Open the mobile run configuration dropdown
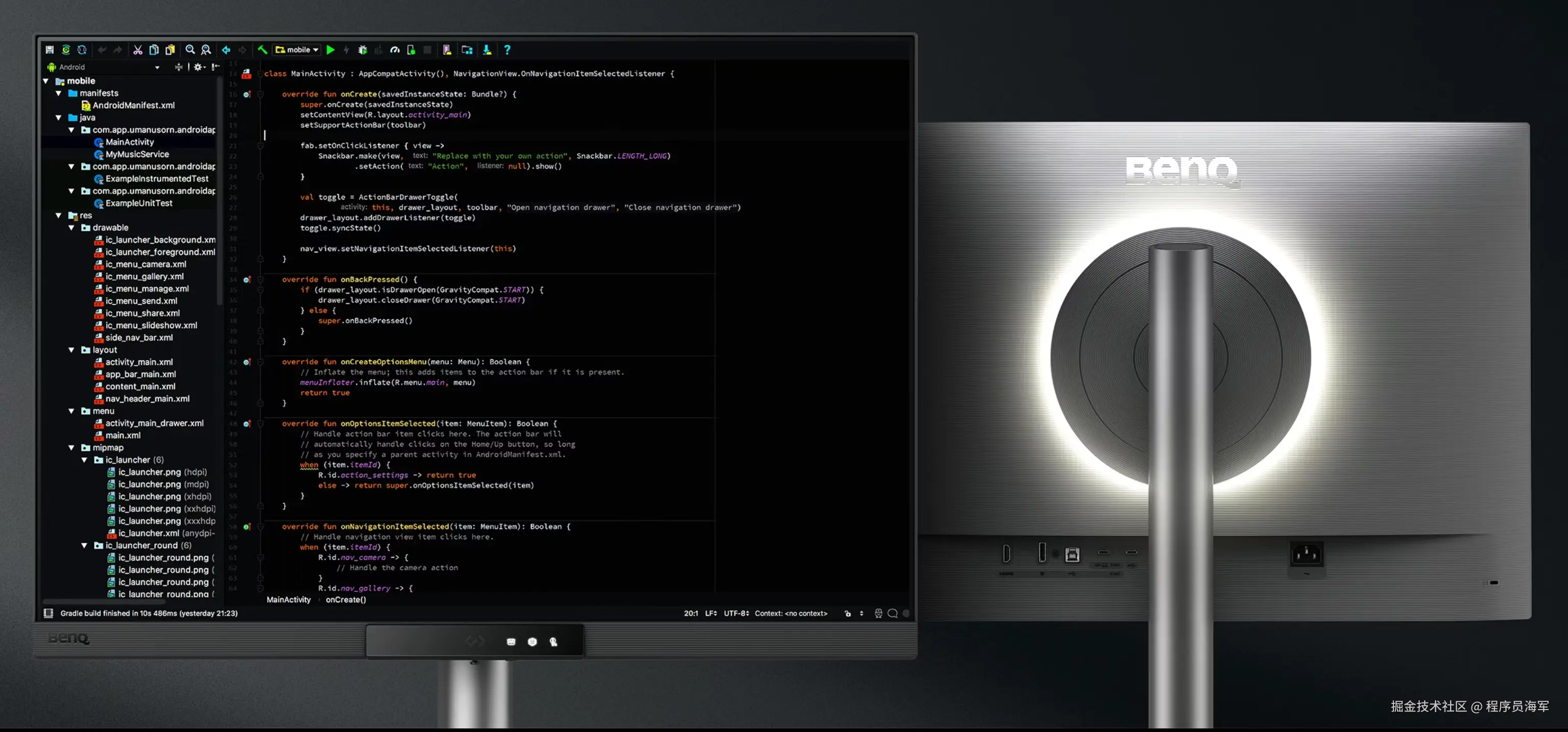 point(298,50)
